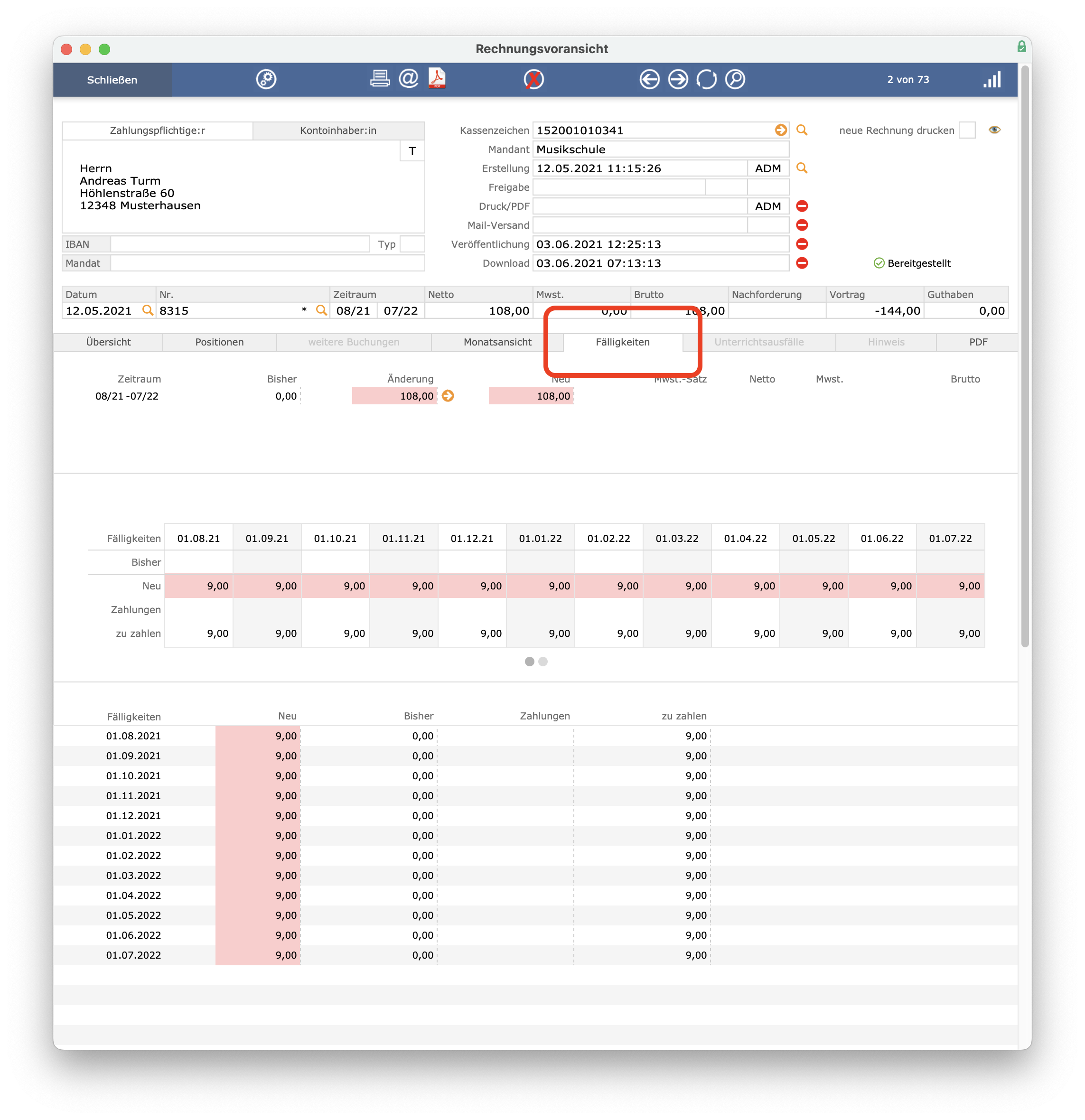
Task: Click the Mandat input field
Action: pyautogui.click(x=267, y=263)
